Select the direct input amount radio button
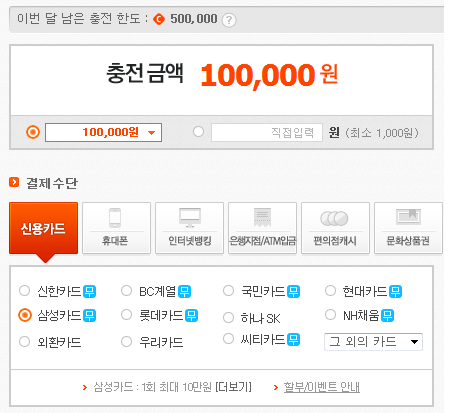Image resolution: width=453 pixels, height=413 pixels. pyautogui.click(x=198, y=132)
